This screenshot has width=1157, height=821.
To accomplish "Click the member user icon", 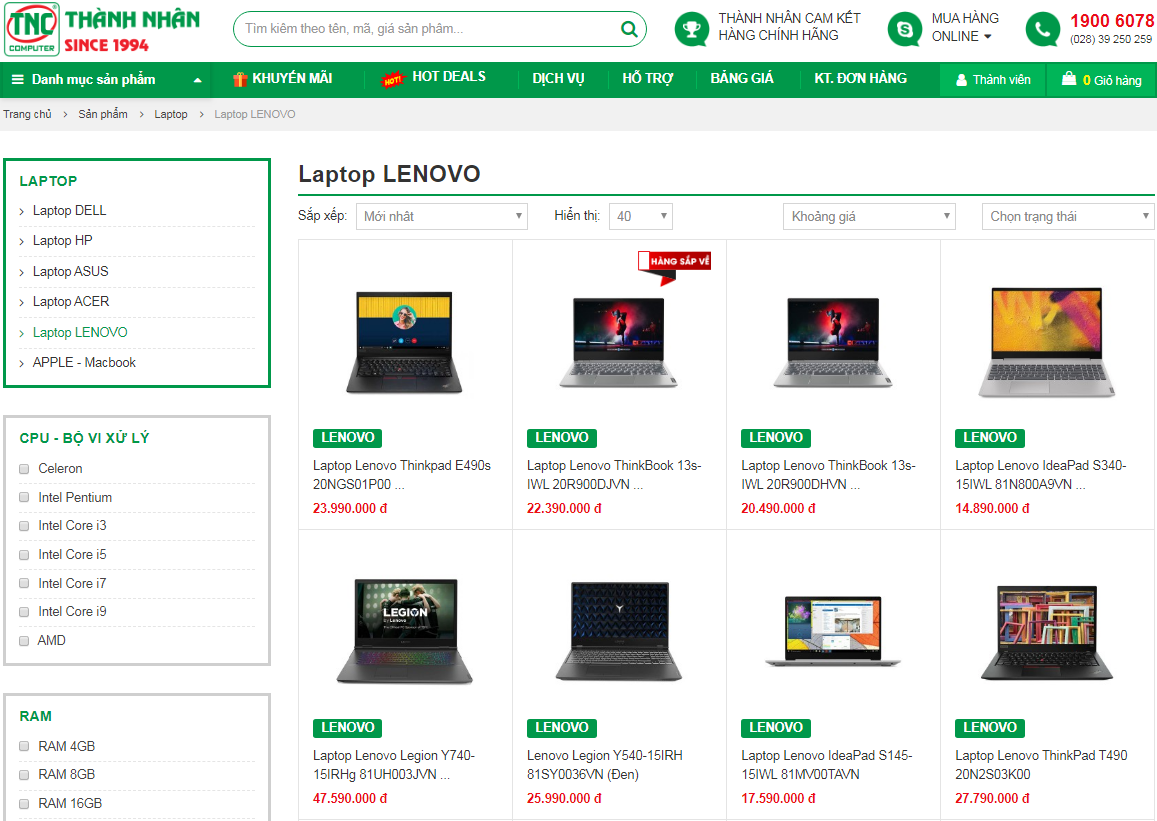I will (x=961, y=80).
